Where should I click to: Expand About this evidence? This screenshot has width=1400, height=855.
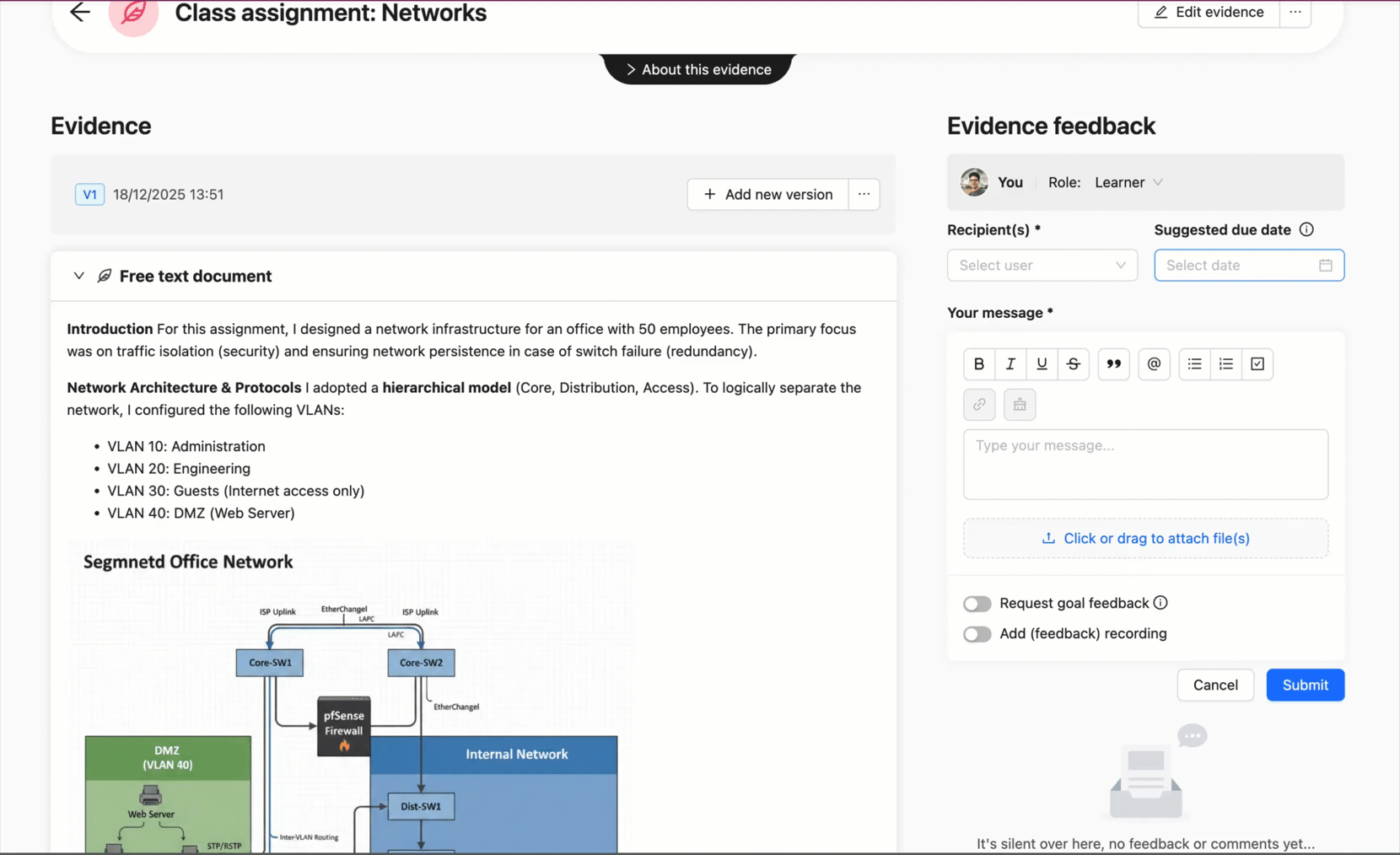pos(698,69)
